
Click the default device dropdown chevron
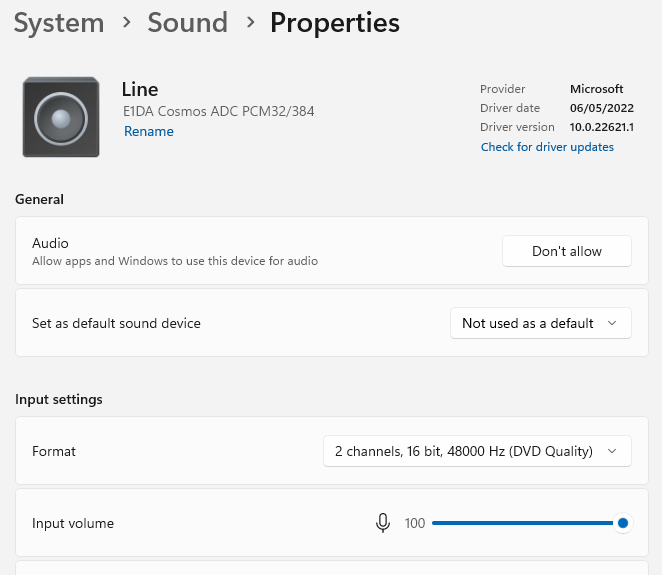[x=613, y=323]
